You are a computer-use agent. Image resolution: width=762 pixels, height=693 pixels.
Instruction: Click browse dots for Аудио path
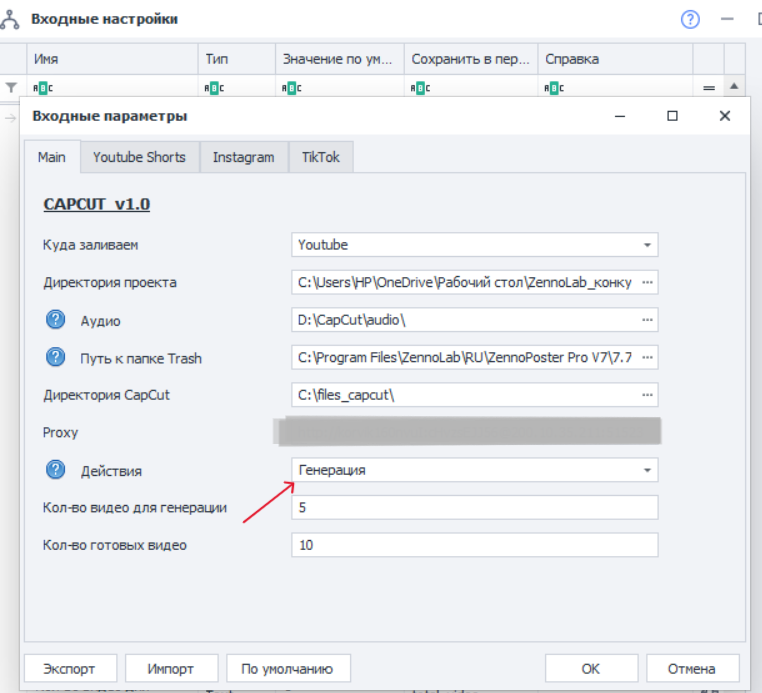coord(647,320)
